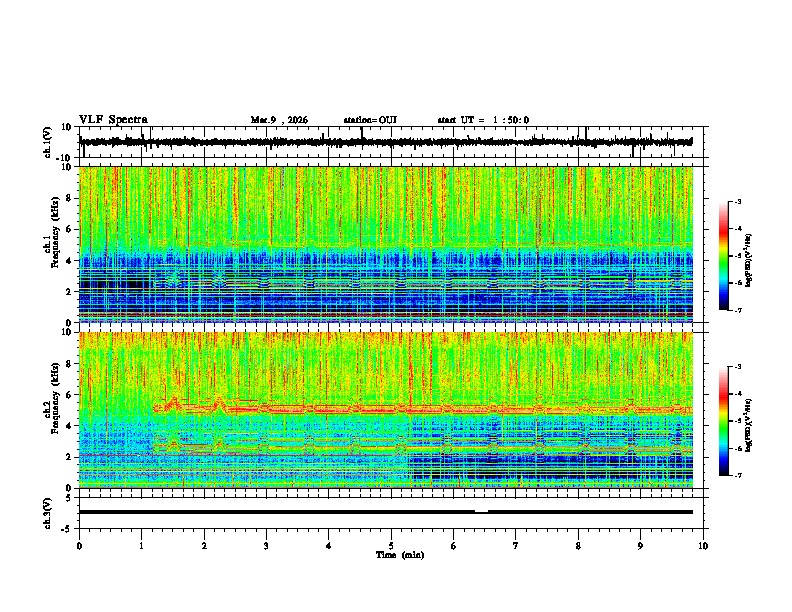Click time axis tick label '5'
792x612 pixels.
point(391,546)
